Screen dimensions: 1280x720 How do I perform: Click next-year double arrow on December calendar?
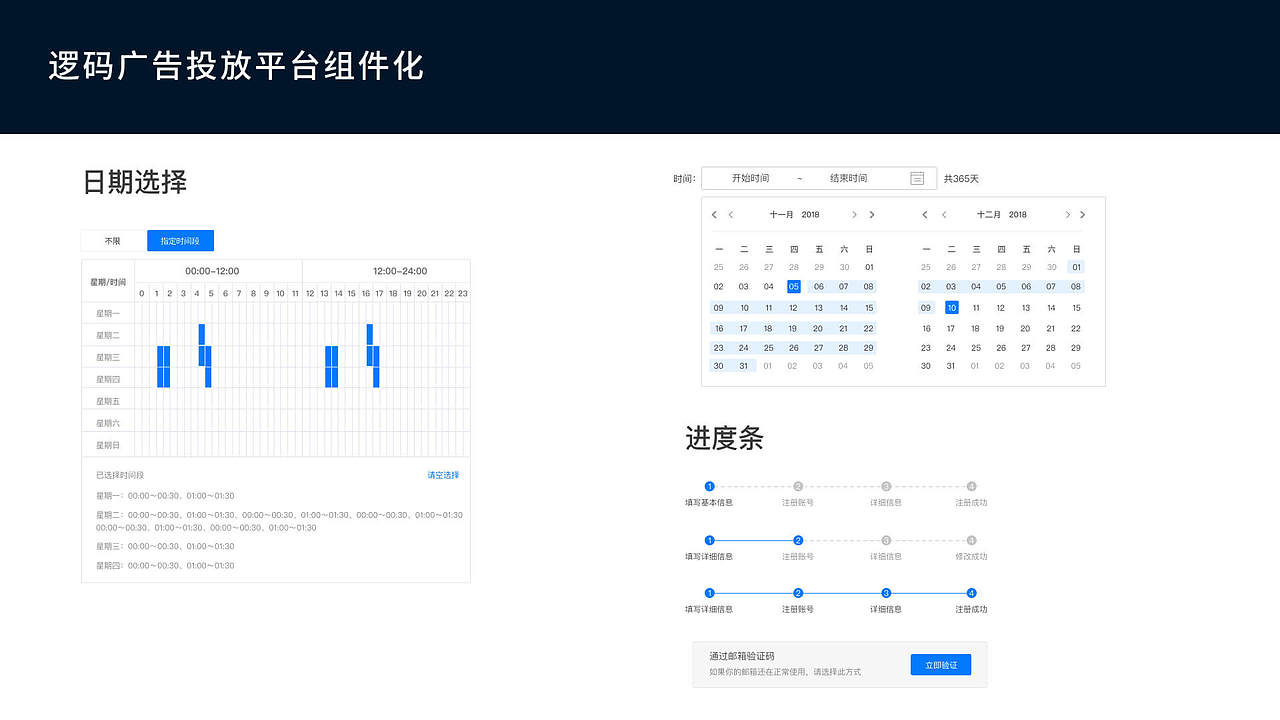click(x=1082, y=214)
